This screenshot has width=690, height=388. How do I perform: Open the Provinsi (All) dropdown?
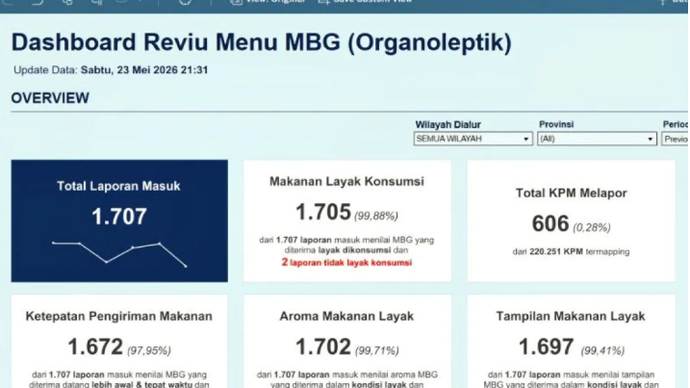pos(596,139)
